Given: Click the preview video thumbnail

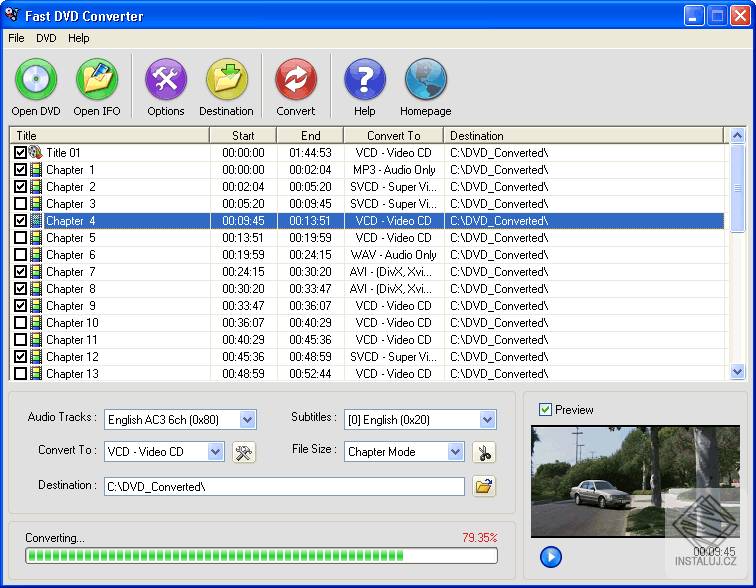Looking at the screenshot, I should point(635,481).
